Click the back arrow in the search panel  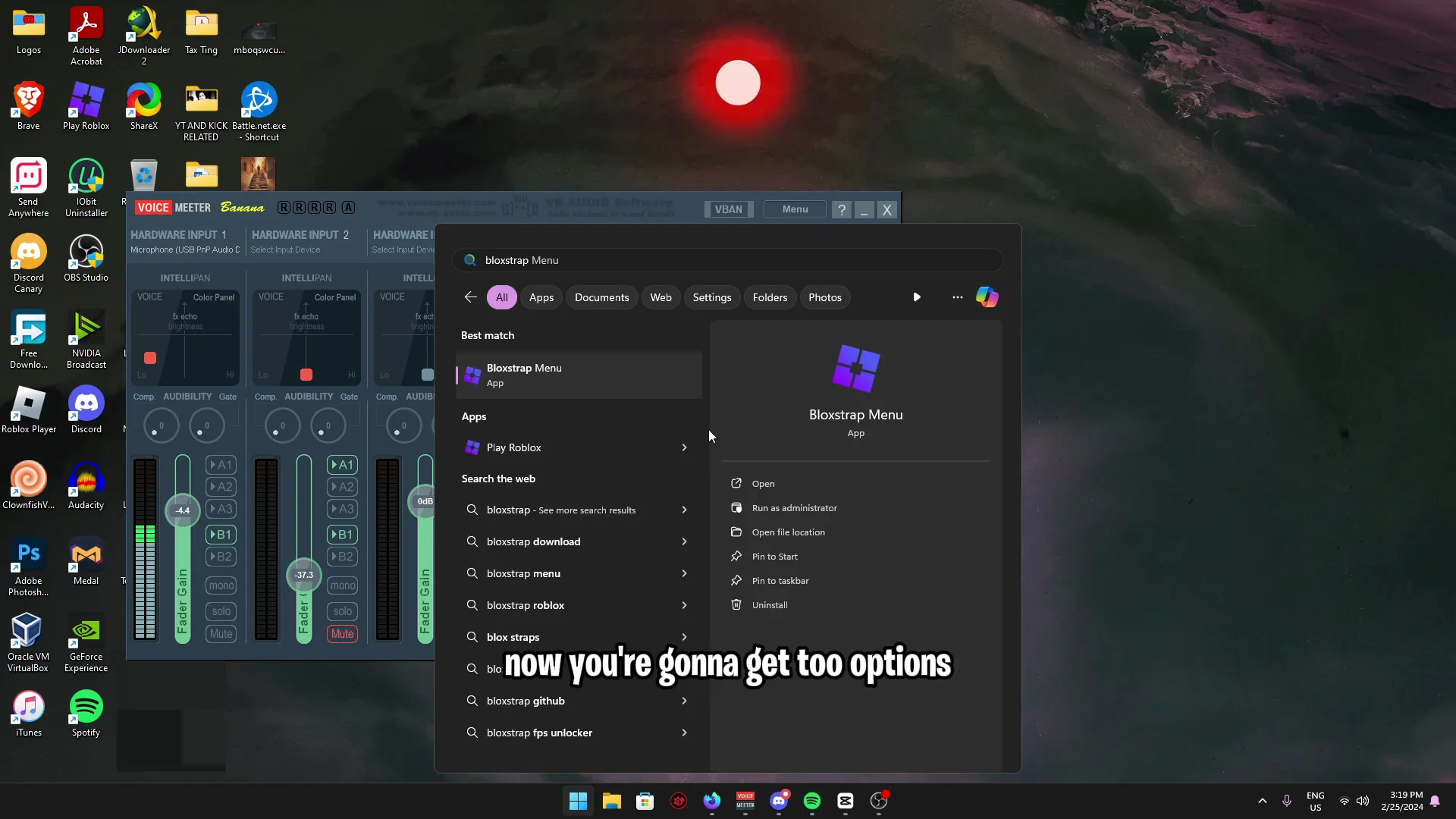[x=470, y=297]
